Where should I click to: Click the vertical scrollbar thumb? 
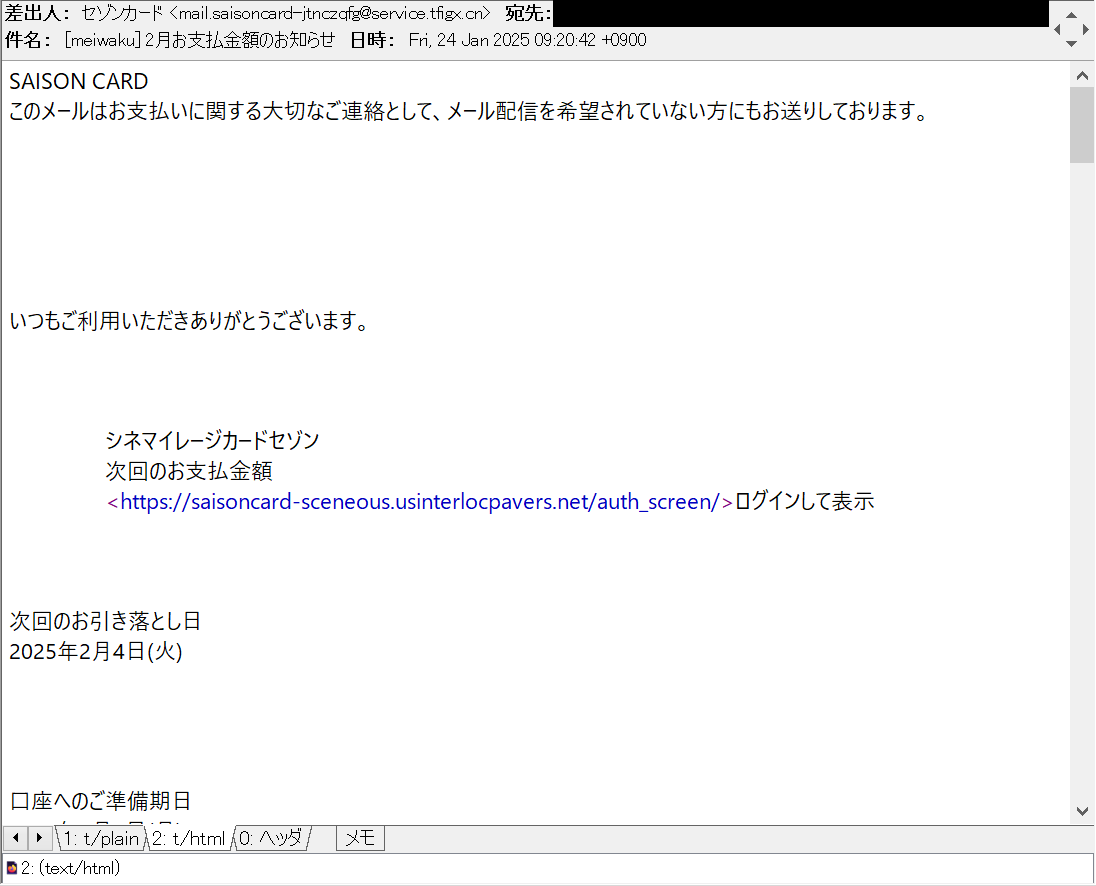point(1082,125)
